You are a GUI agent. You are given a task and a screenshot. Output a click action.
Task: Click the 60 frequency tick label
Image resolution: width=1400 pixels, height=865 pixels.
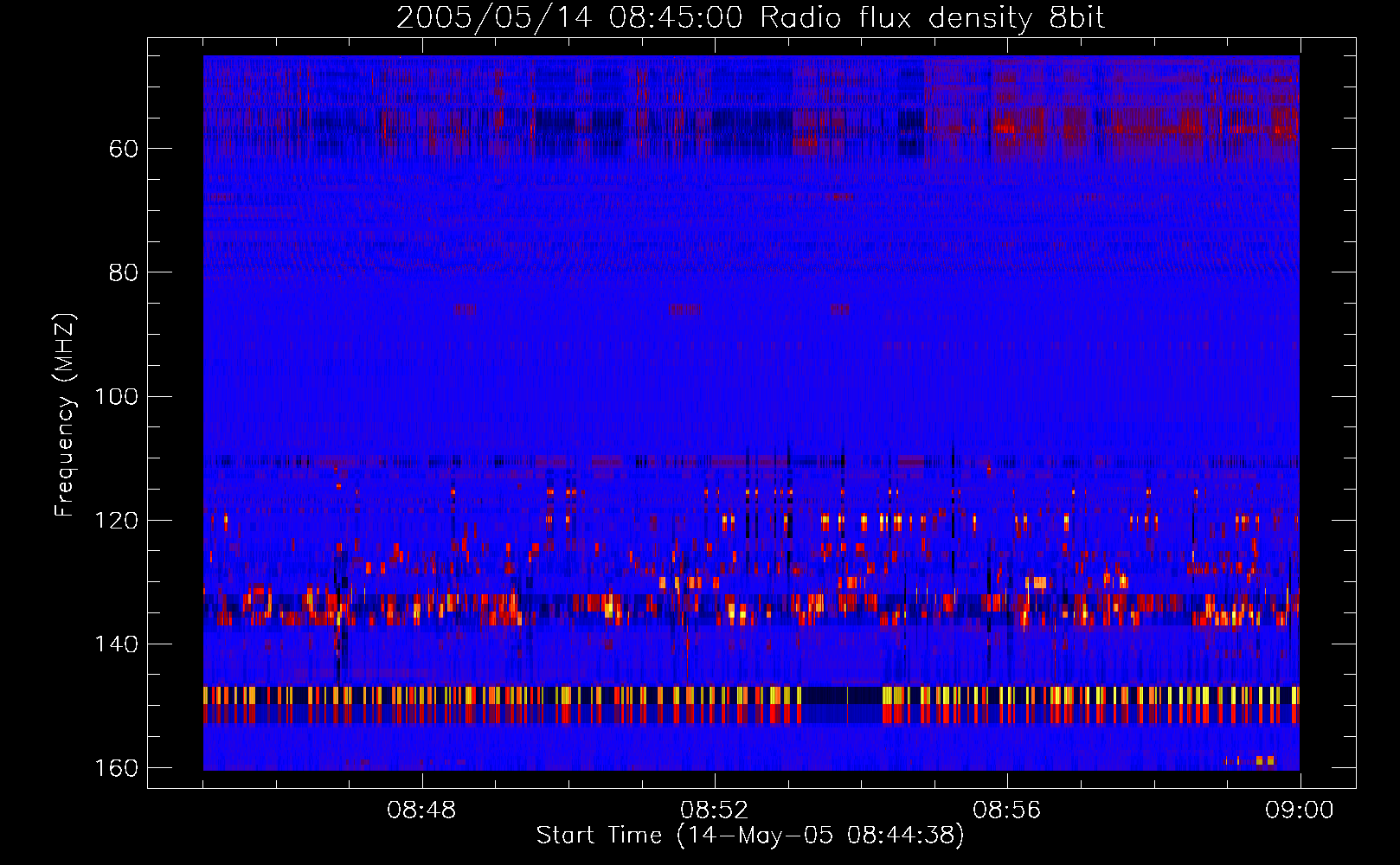[x=124, y=149]
